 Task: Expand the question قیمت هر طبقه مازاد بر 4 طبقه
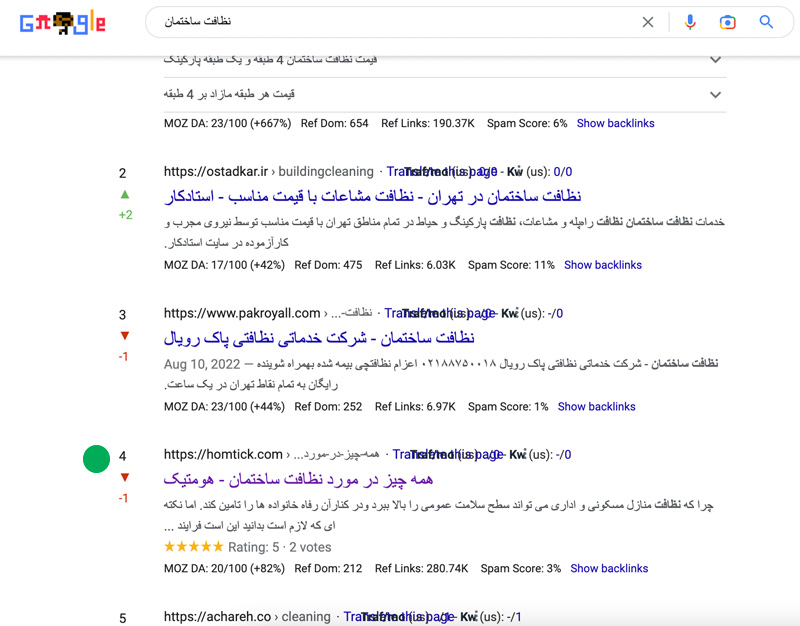coord(715,95)
